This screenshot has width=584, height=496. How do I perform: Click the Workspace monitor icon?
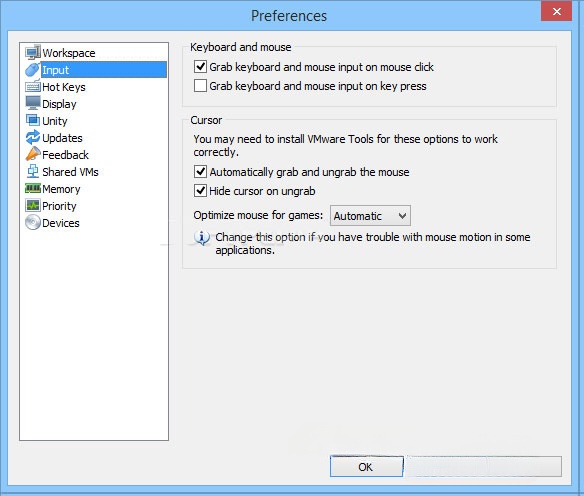pyautogui.click(x=33, y=53)
